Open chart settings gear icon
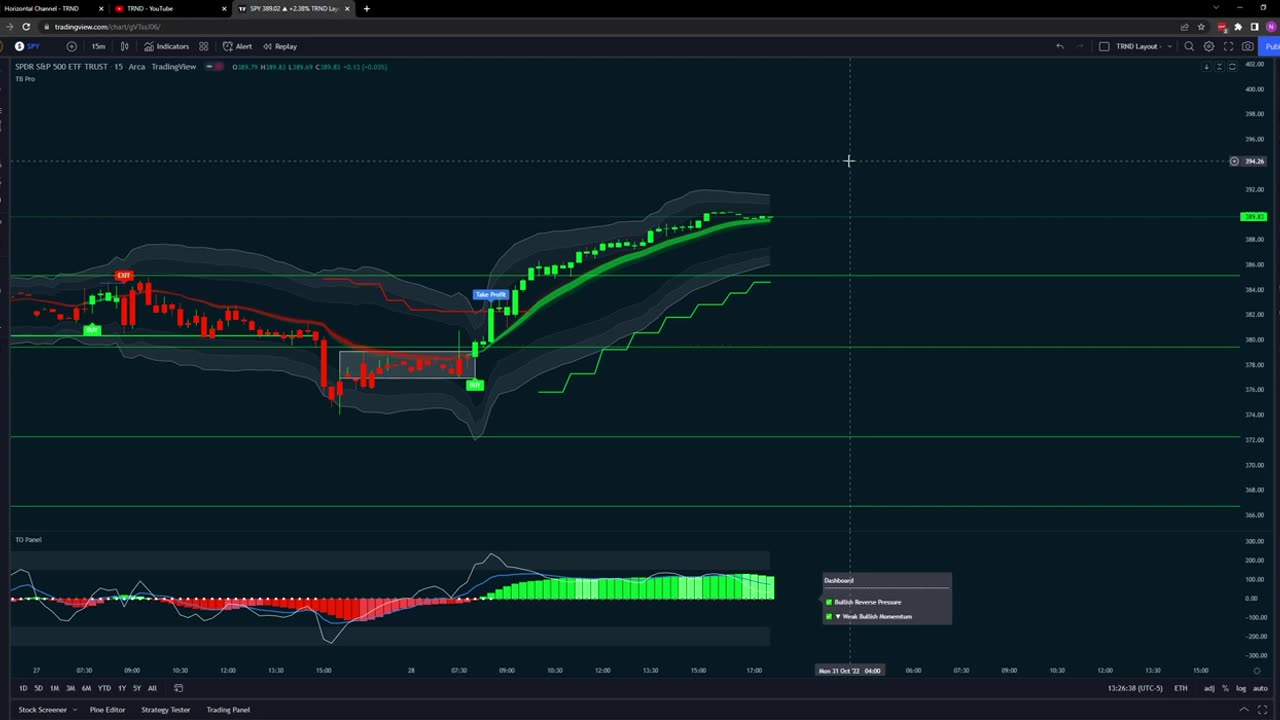 coord(1209,46)
